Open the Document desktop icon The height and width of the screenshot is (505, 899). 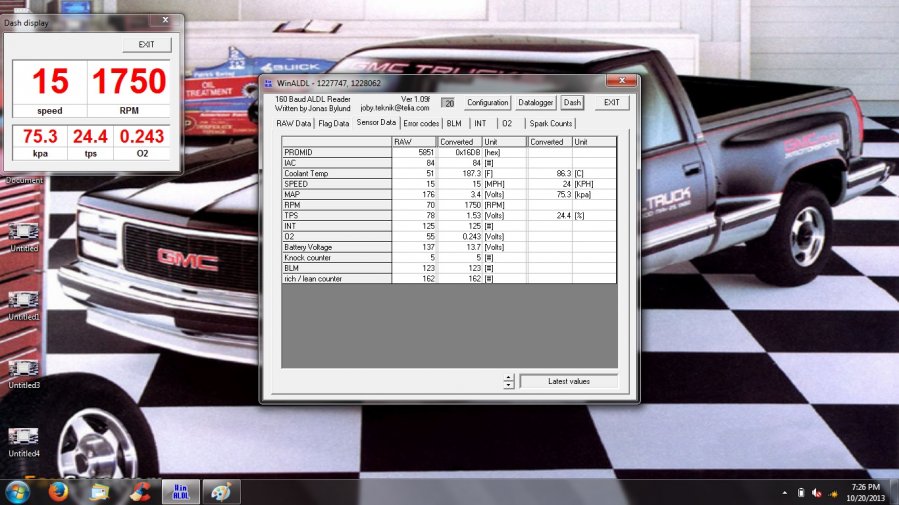click(x=24, y=180)
